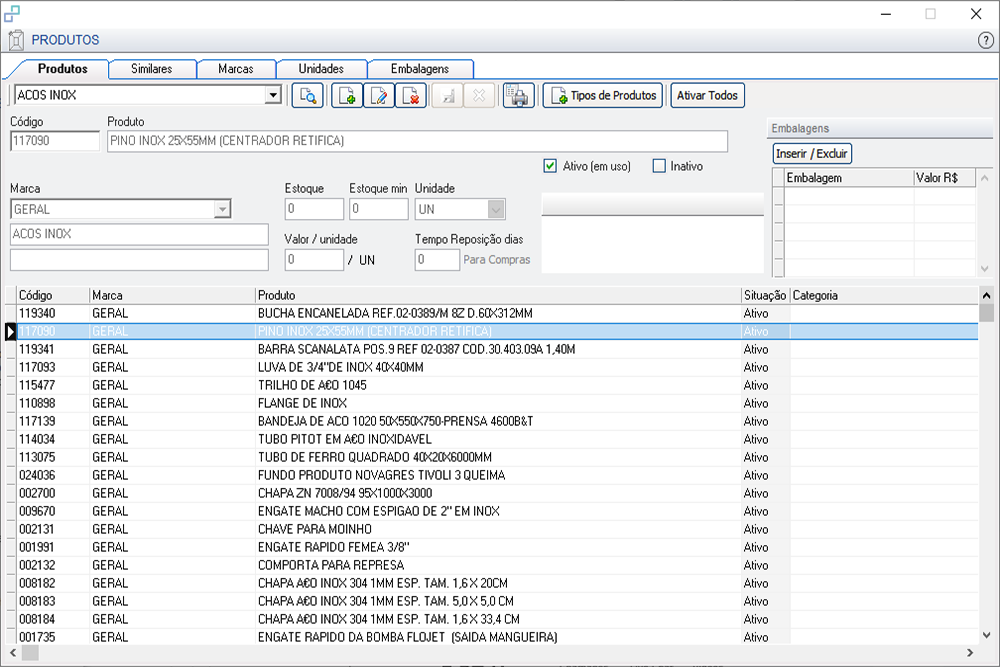This screenshot has width=1000, height=667.
Task: Click the Tempo Reposição dias input field
Action: [437, 260]
